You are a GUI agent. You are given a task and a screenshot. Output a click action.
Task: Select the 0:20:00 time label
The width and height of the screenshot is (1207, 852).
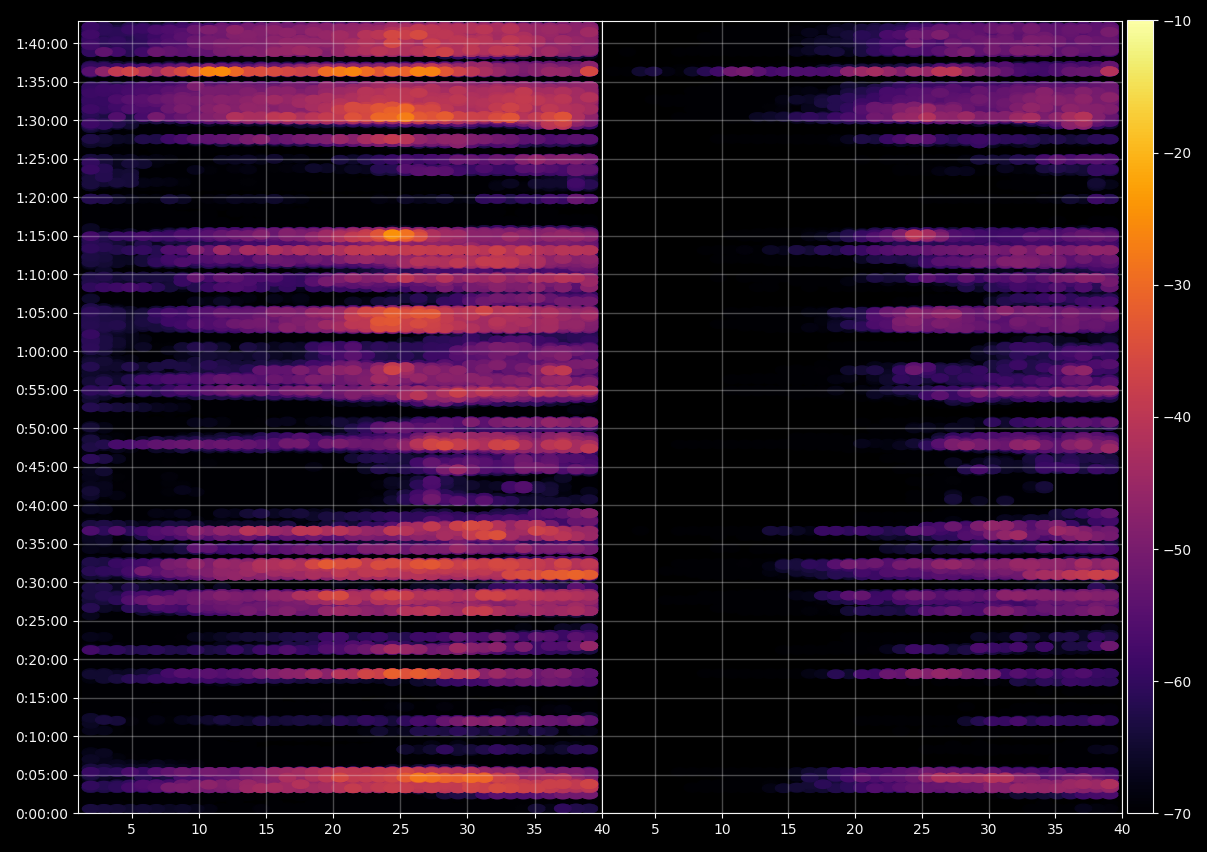41,660
